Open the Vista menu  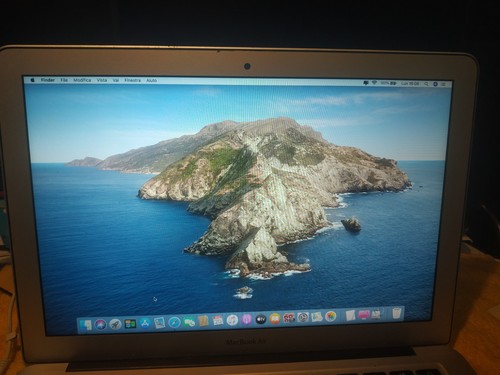tap(102, 80)
